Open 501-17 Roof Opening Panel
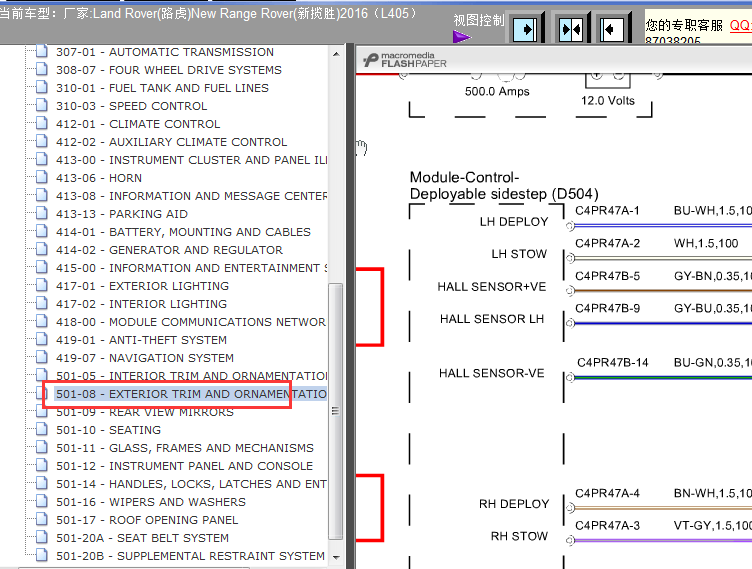 pyautogui.click(x=147, y=520)
